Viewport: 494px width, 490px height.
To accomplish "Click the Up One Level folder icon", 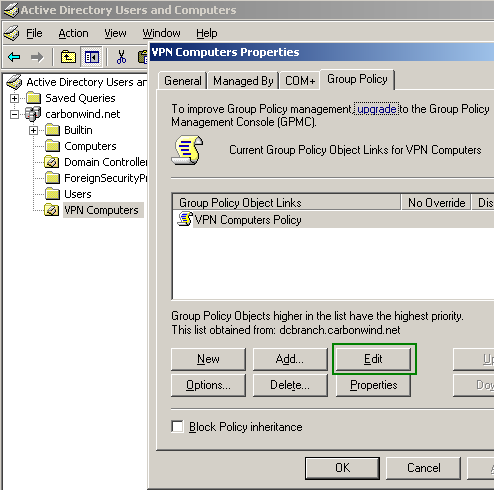I will (68, 57).
